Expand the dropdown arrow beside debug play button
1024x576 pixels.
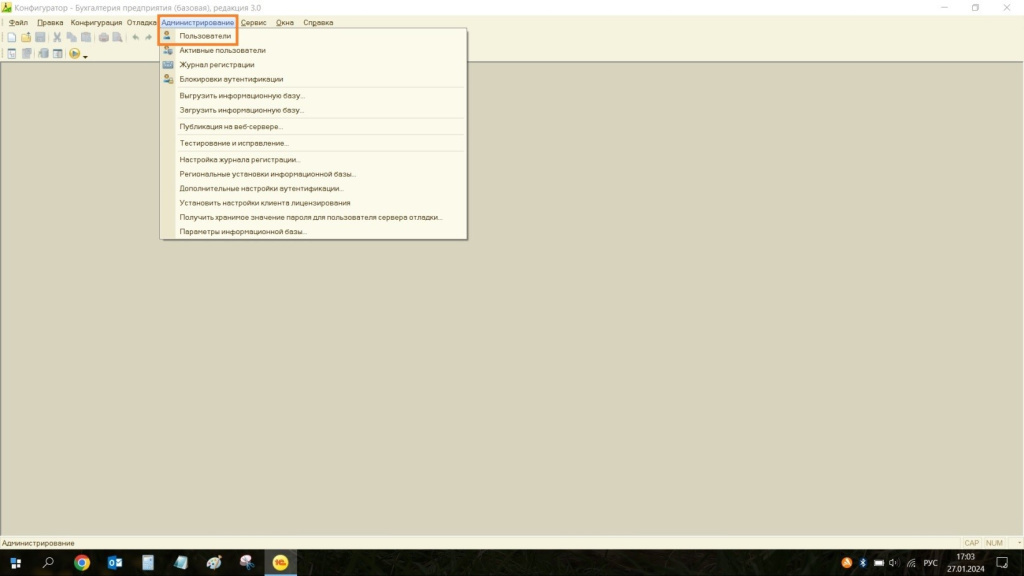pos(86,56)
